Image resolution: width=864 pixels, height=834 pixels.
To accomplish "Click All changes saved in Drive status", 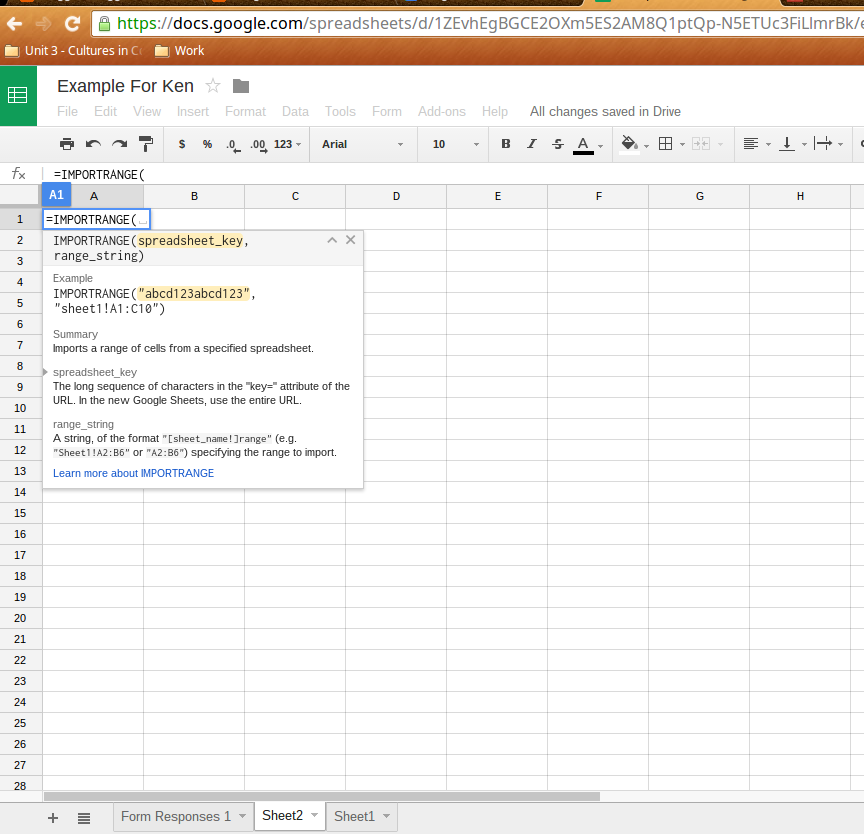I will click(605, 111).
